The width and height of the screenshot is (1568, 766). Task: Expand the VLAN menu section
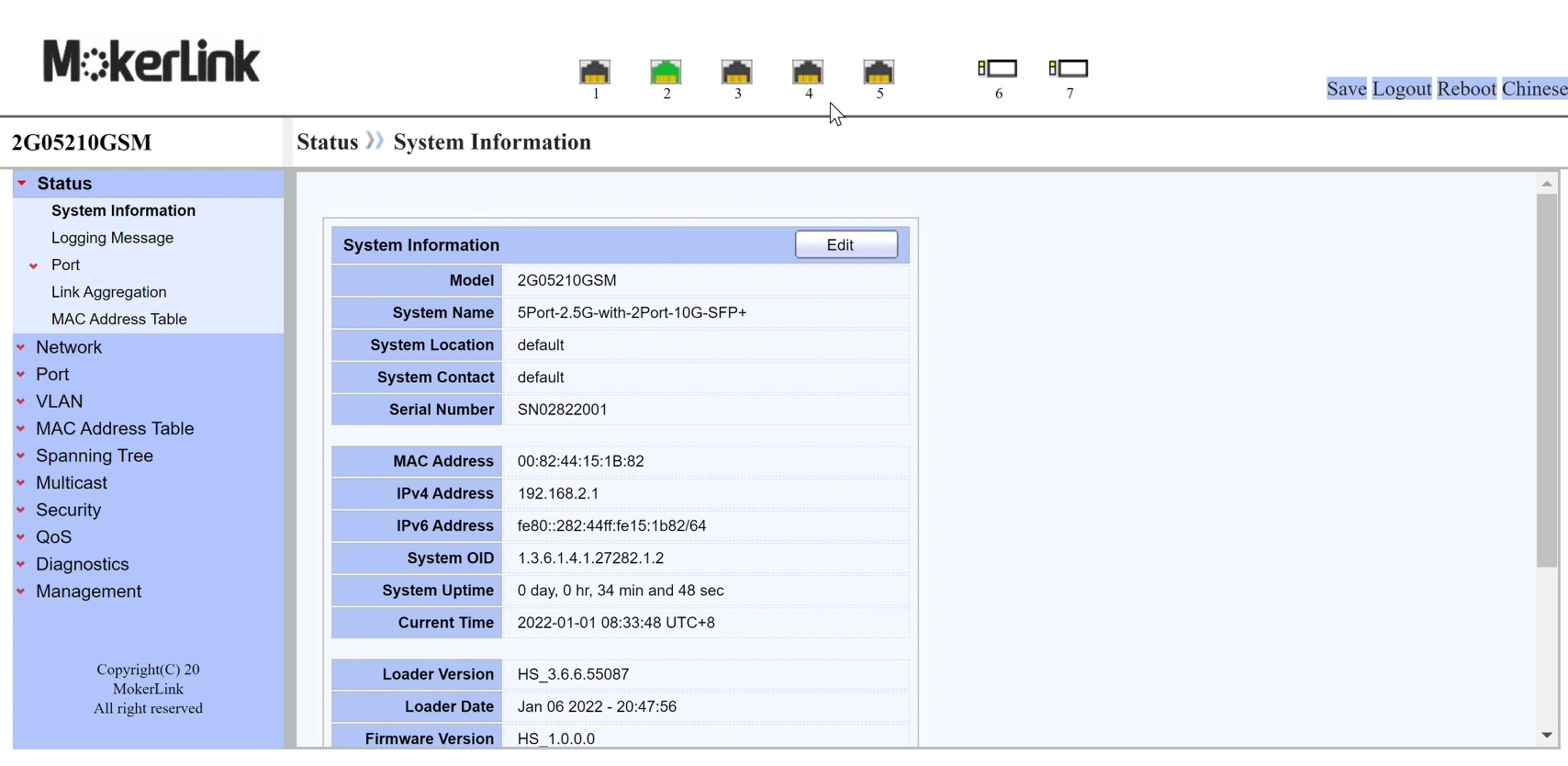pyautogui.click(x=60, y=401)
